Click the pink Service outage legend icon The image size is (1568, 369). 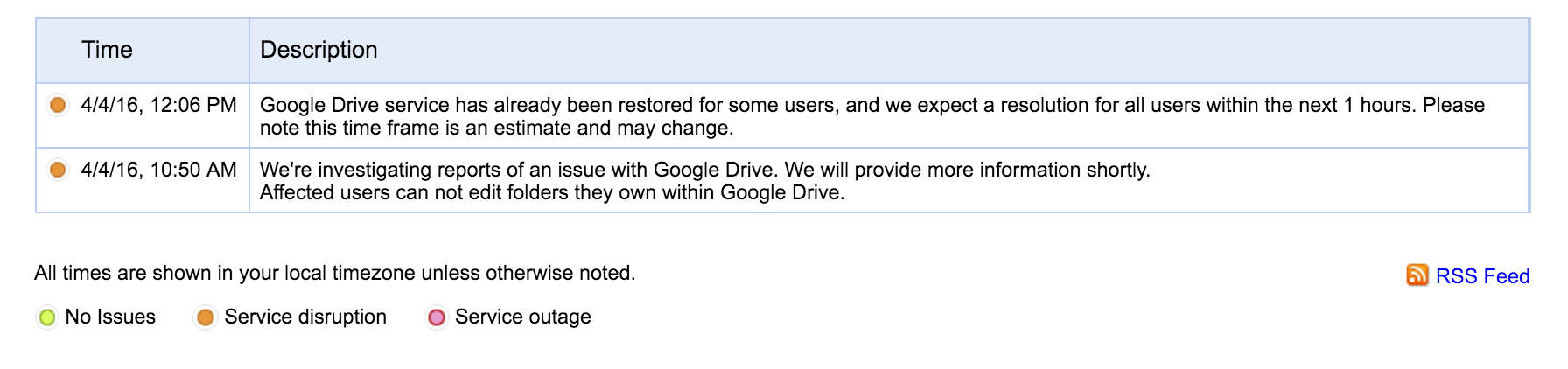coord(436,317)
